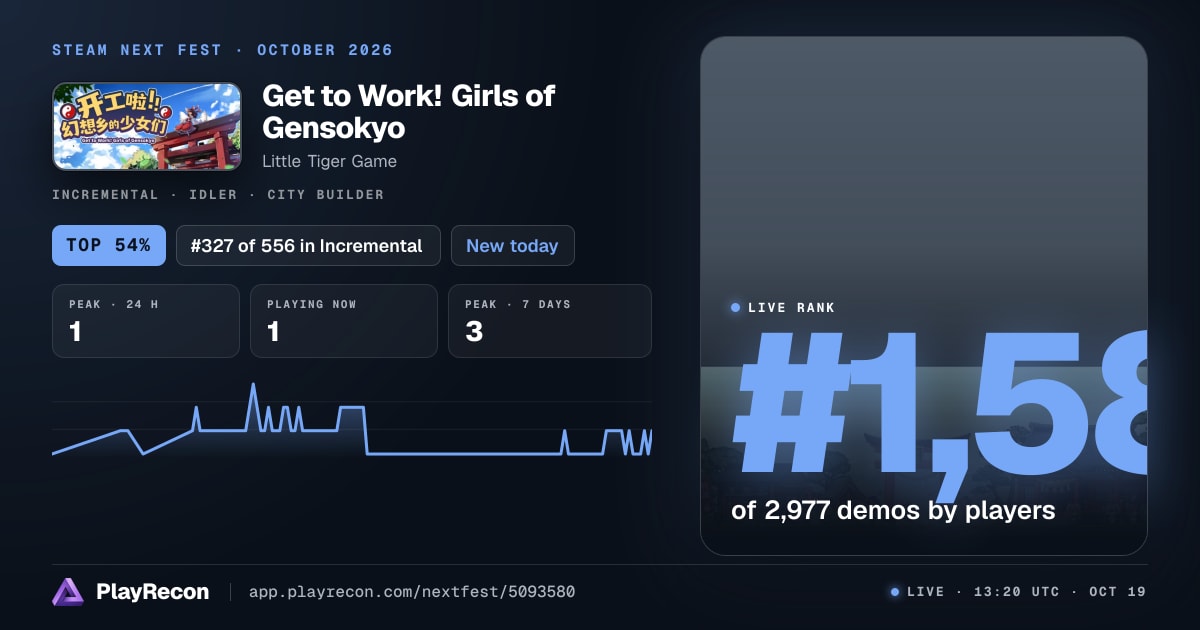Open app.playrecon.com/nextfest/5093580 link
The height and width of the screenshot is (630, 1200).
pos(412,592)
